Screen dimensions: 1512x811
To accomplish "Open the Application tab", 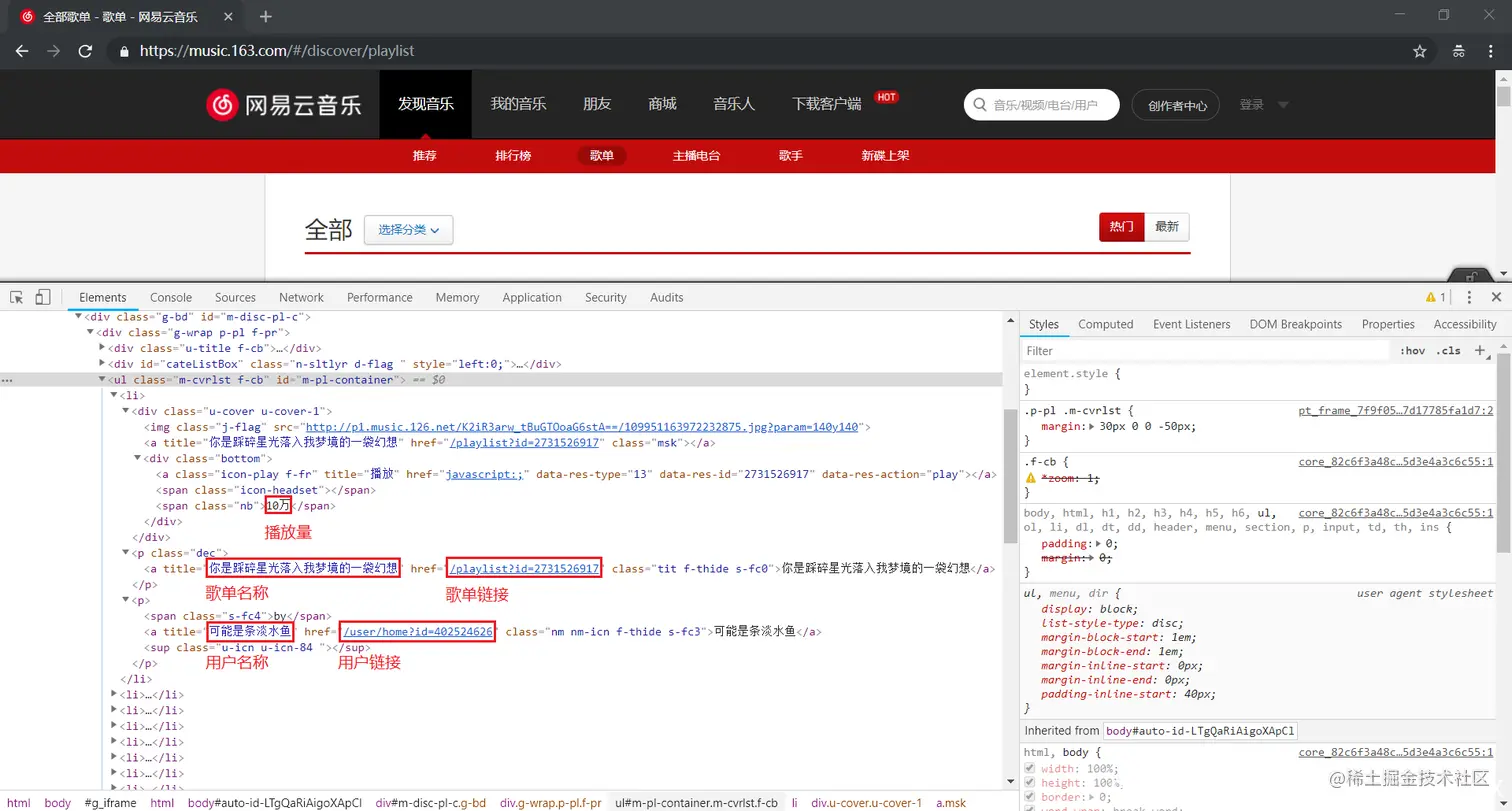I will [532, 297].
